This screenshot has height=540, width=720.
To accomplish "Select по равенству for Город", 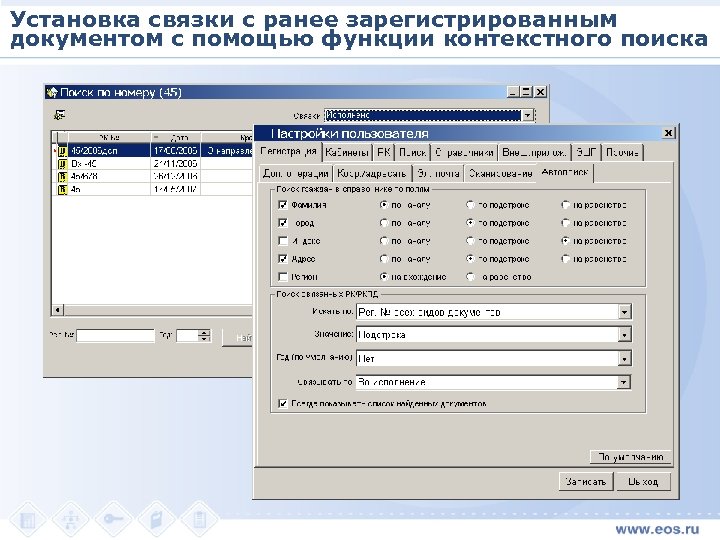I will 566,223.
